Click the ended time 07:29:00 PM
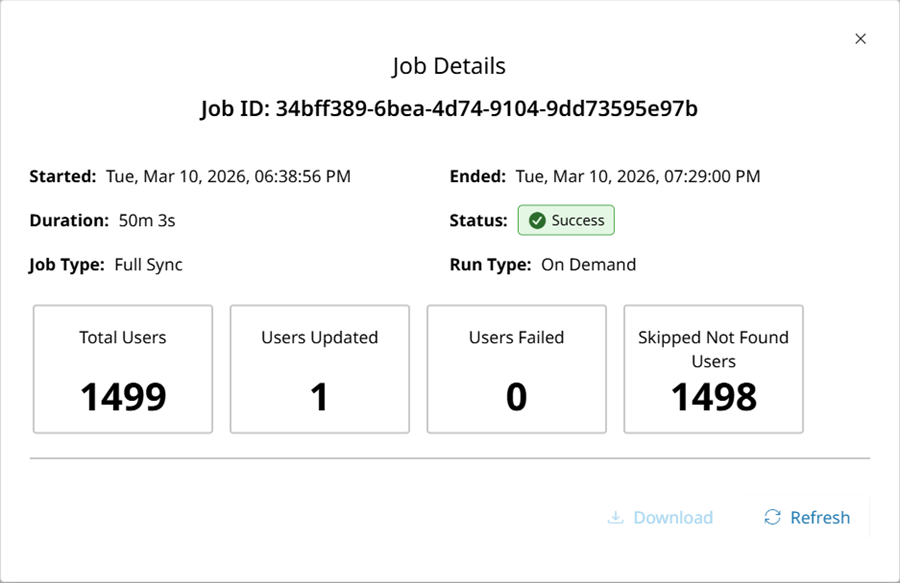This screenshot has width=900, height=583. pos(712,176)
